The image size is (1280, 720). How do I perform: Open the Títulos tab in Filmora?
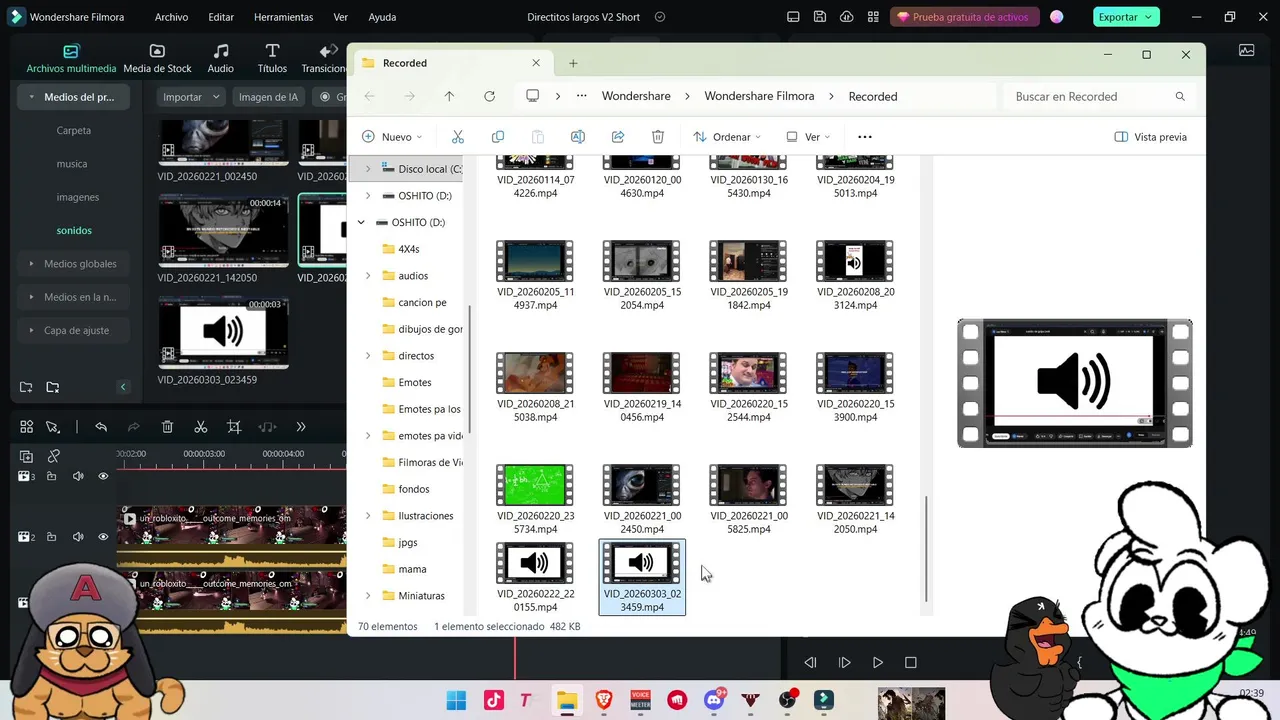pos(272,59)
